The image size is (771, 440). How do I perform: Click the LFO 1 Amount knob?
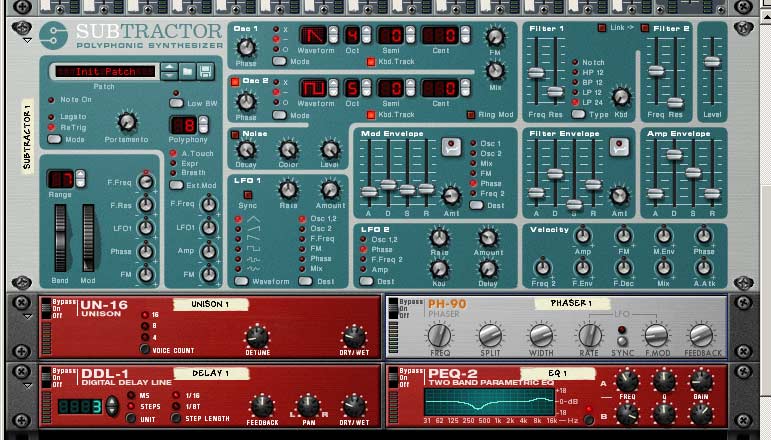(x=330, y=190)
